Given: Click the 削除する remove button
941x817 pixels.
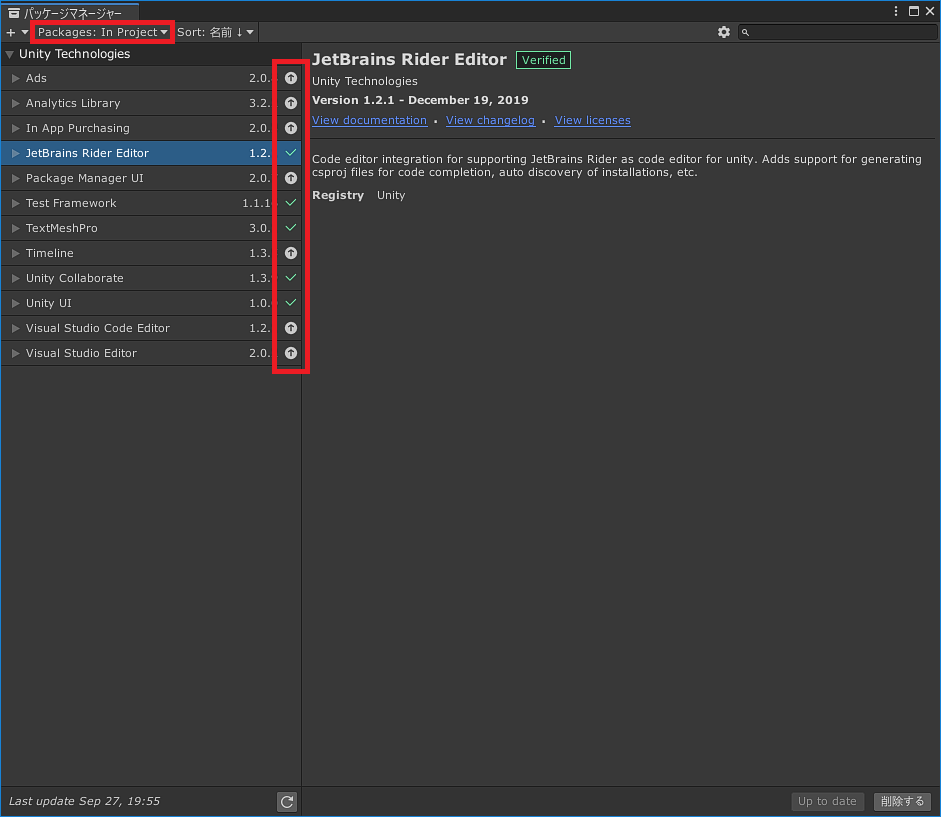Looking at the screenshot, I should click(902, 801).
